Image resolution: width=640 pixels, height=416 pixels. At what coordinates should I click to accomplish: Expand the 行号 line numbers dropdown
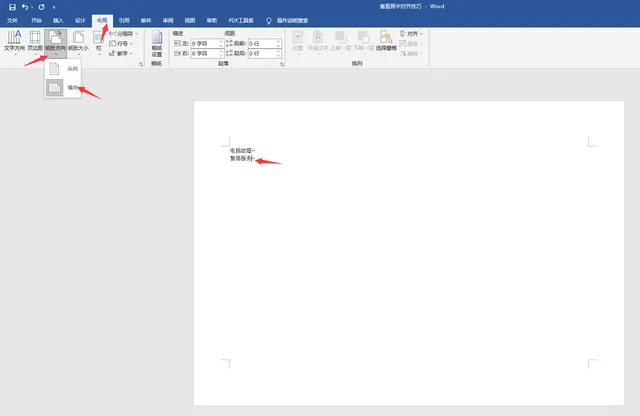[x=121, y=43]
